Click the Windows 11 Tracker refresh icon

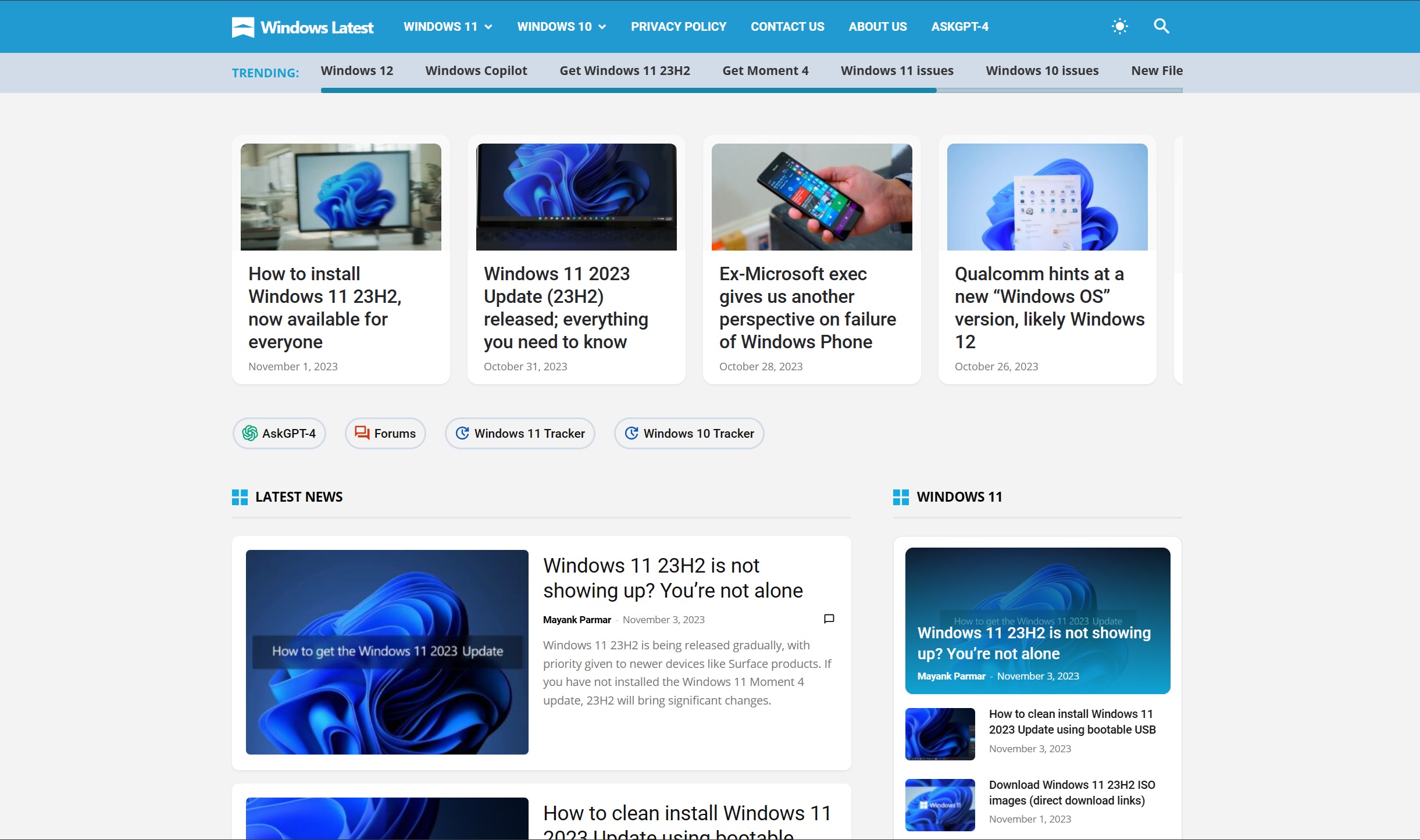pyautogui.click(x=462, y=433)
